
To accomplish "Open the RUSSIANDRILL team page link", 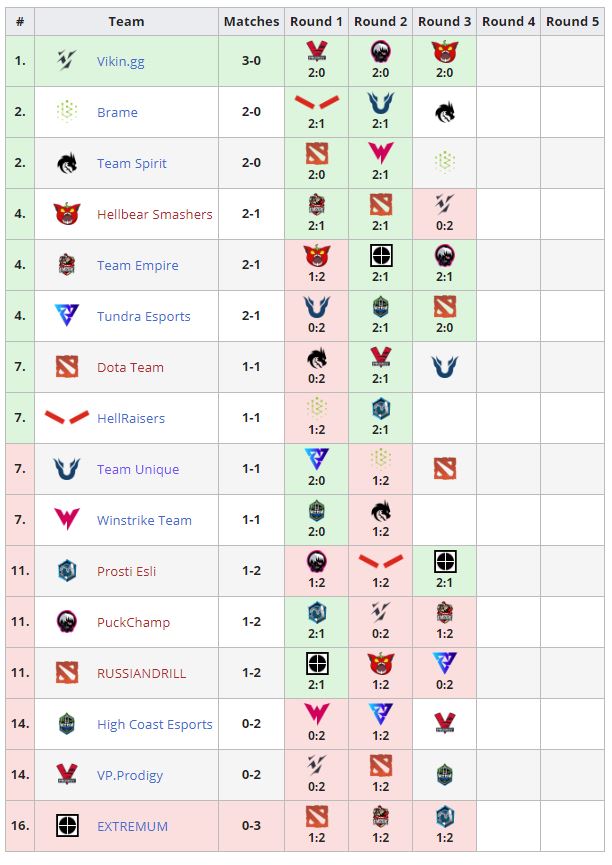I will [141, 674].
